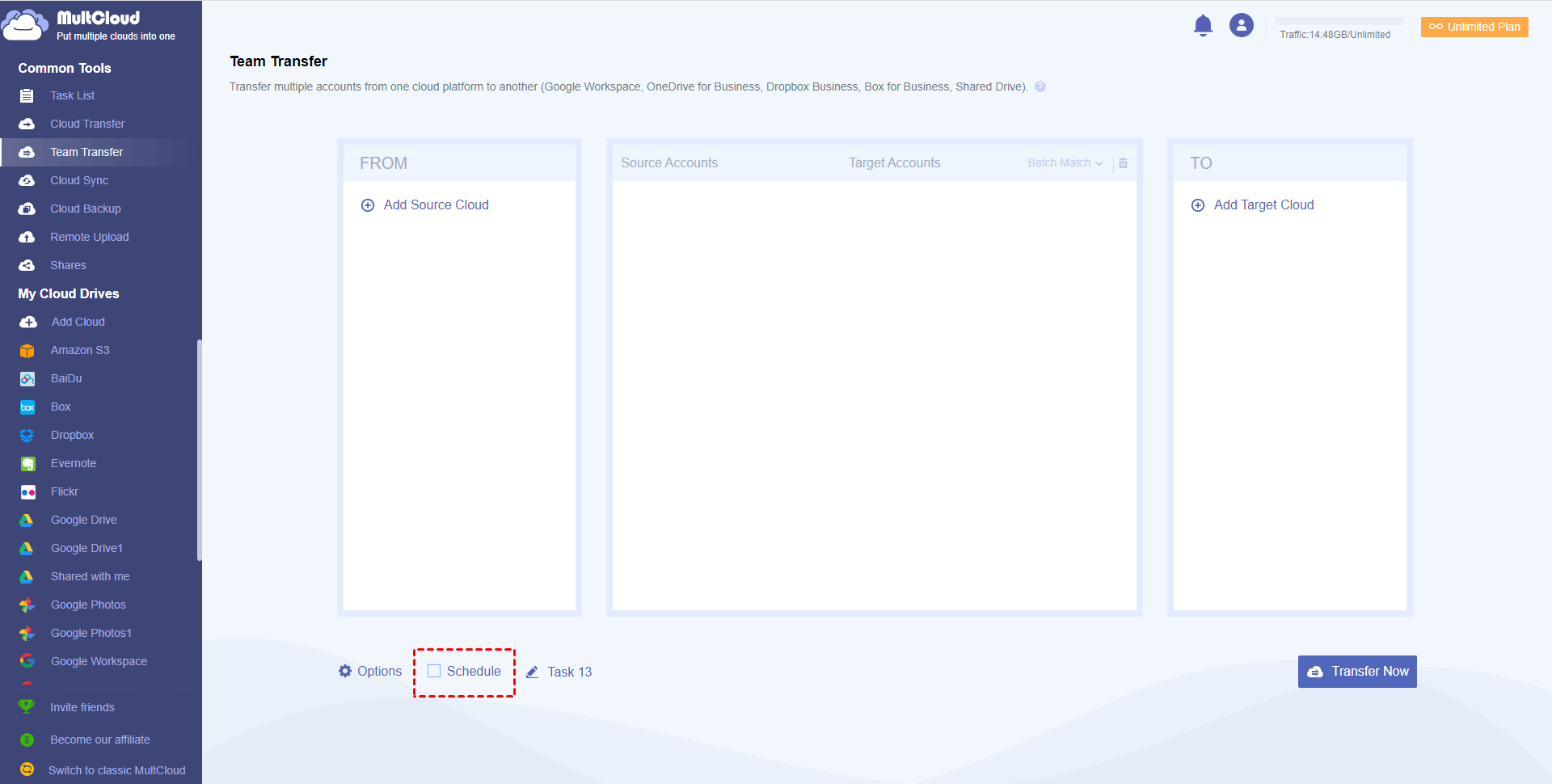The height and width of the screenshot is (784, 1552).
Task: Click the plus icon for Add Target Cloud
Action: point(1198,205)
